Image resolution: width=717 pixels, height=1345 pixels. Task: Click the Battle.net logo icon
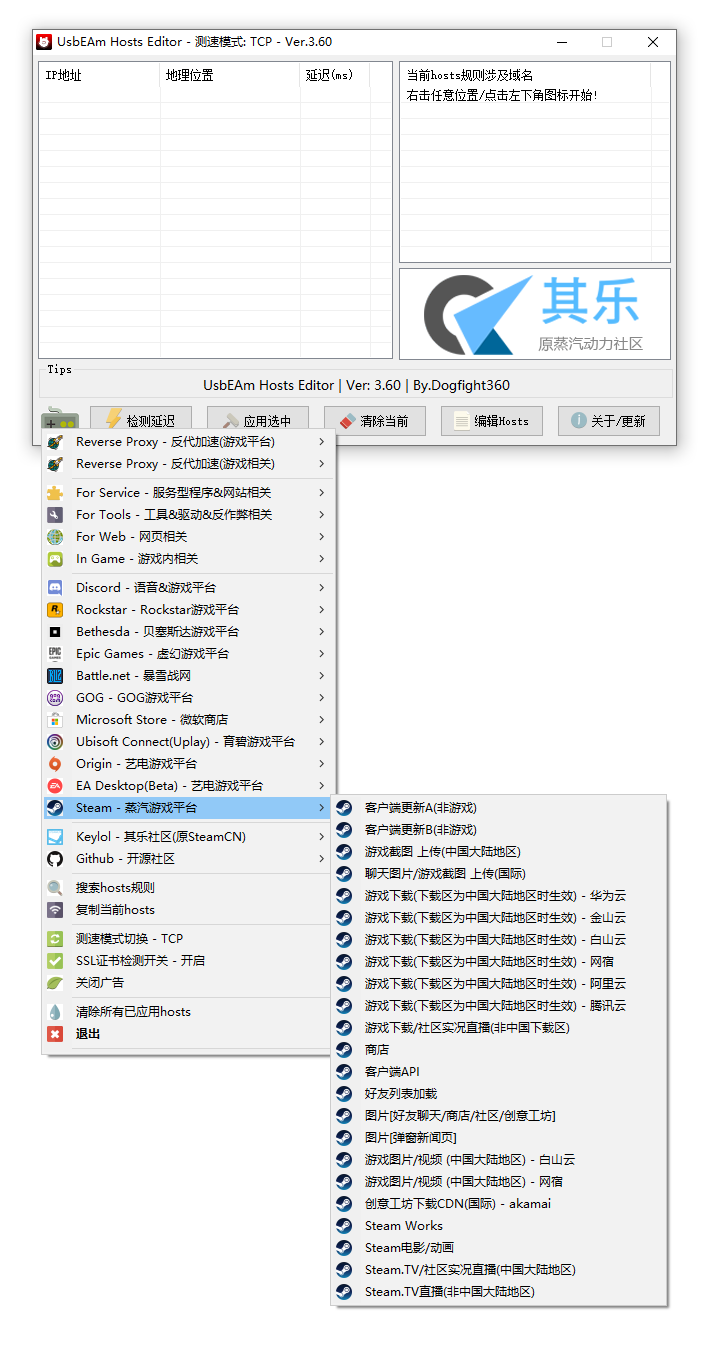tap(56, 676)
